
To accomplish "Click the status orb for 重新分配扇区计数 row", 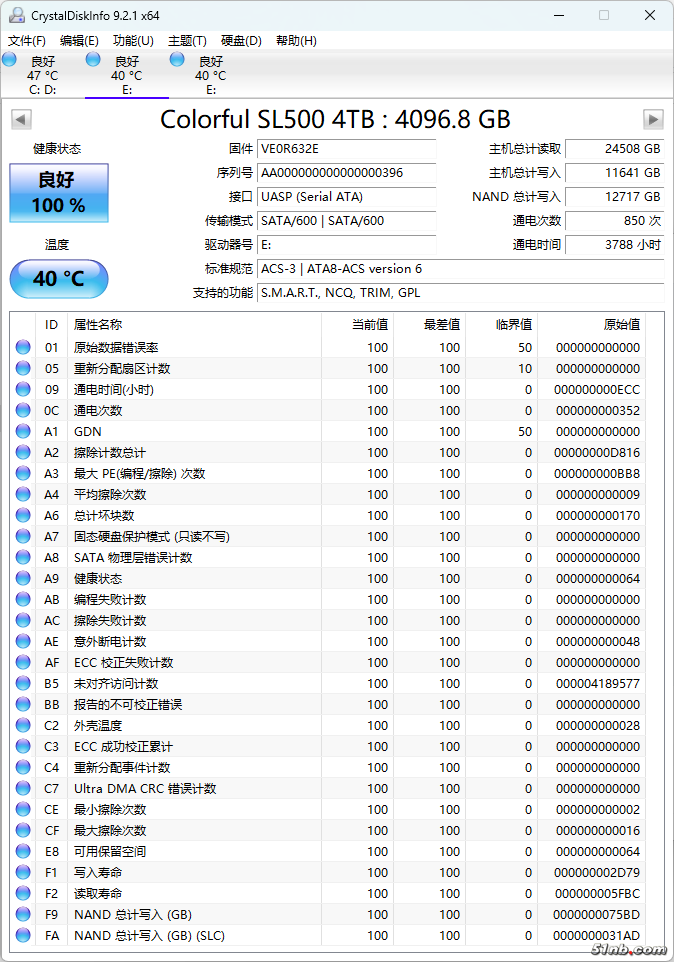I will (23, 369).
